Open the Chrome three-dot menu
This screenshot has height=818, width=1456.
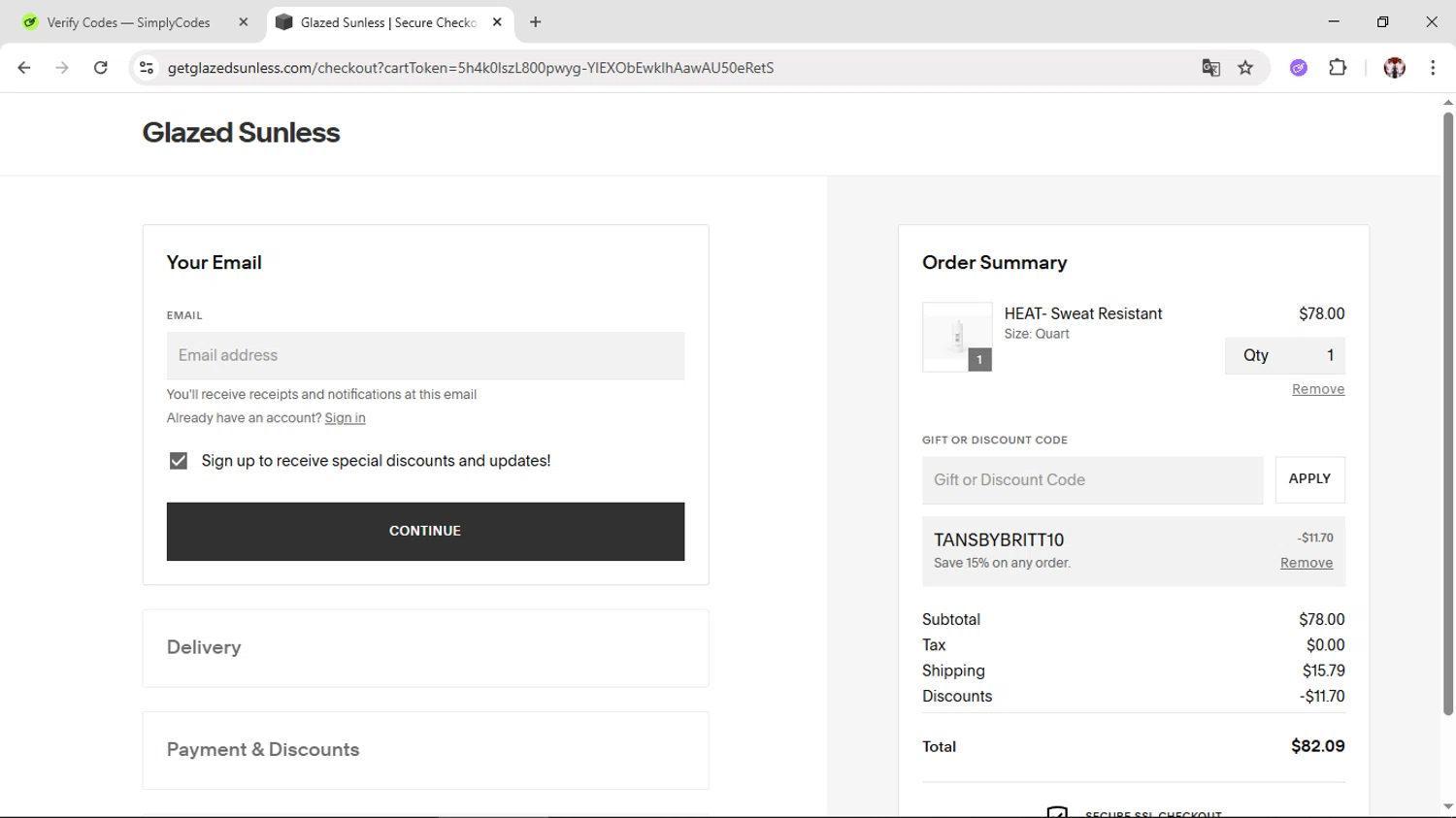tap(1433, 68)
